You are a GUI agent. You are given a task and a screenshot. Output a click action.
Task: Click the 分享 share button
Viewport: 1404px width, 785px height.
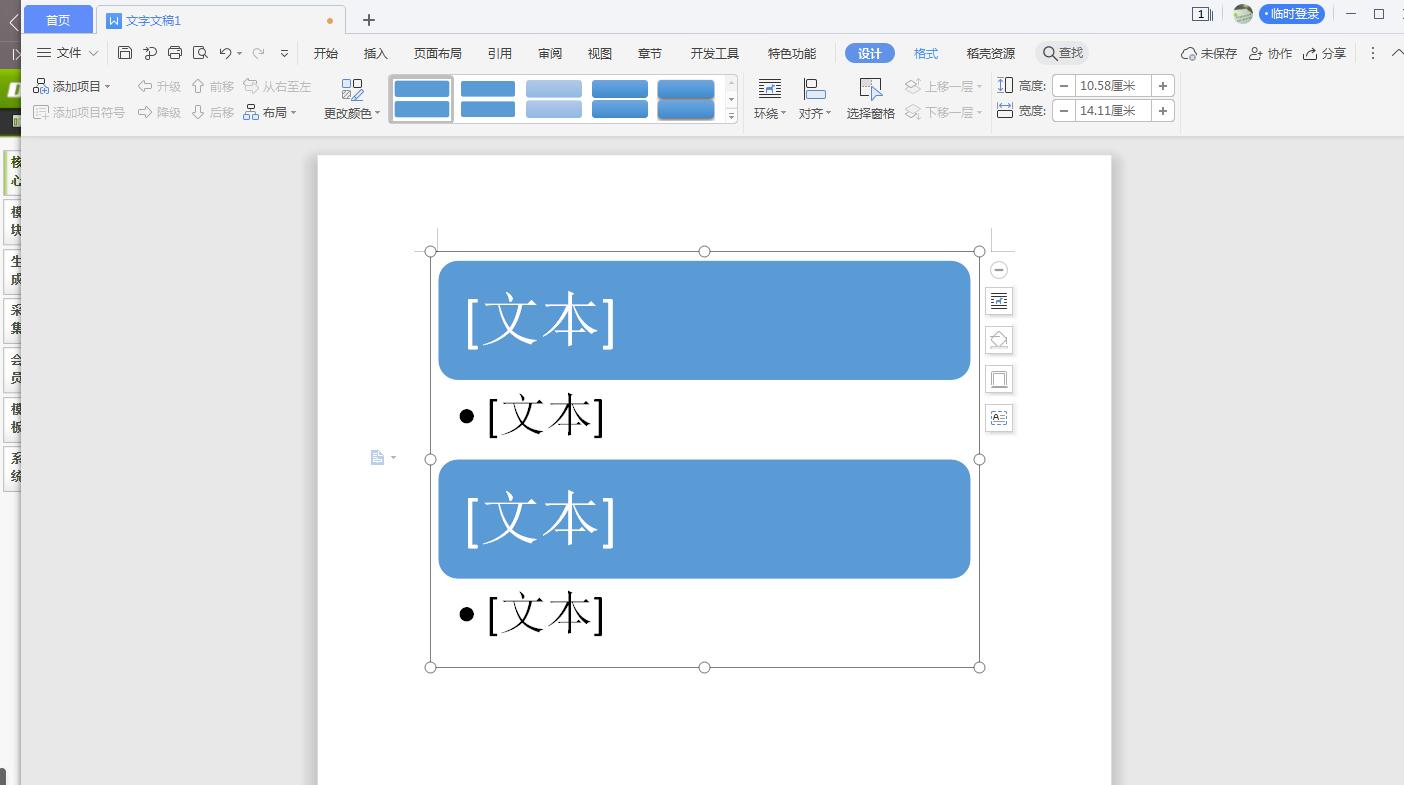click(x=1324, y=54)
